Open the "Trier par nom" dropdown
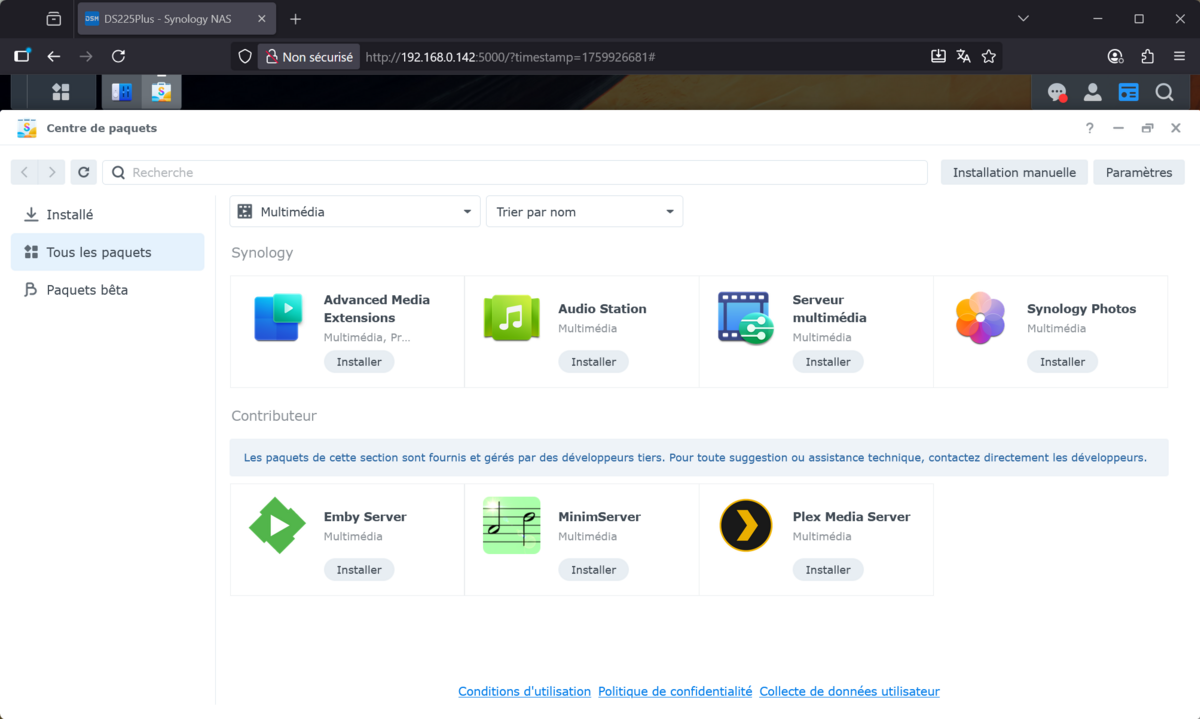The height and width of the screenshot is (719, 1200). 584,211
